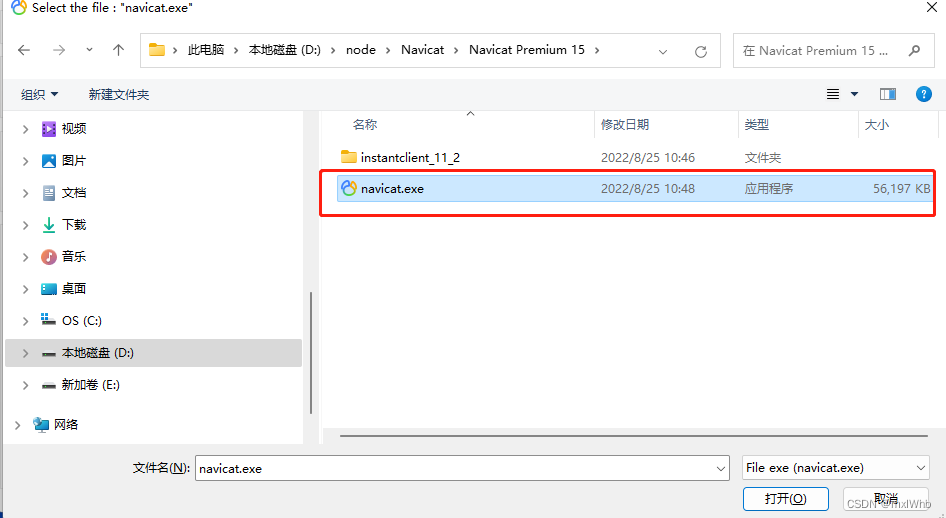Image resolution: width=946 pixels, height=518 pixels.
Task: Expand the 本地磁盘 (D:) tree node
Action: [x=25, y=353]
